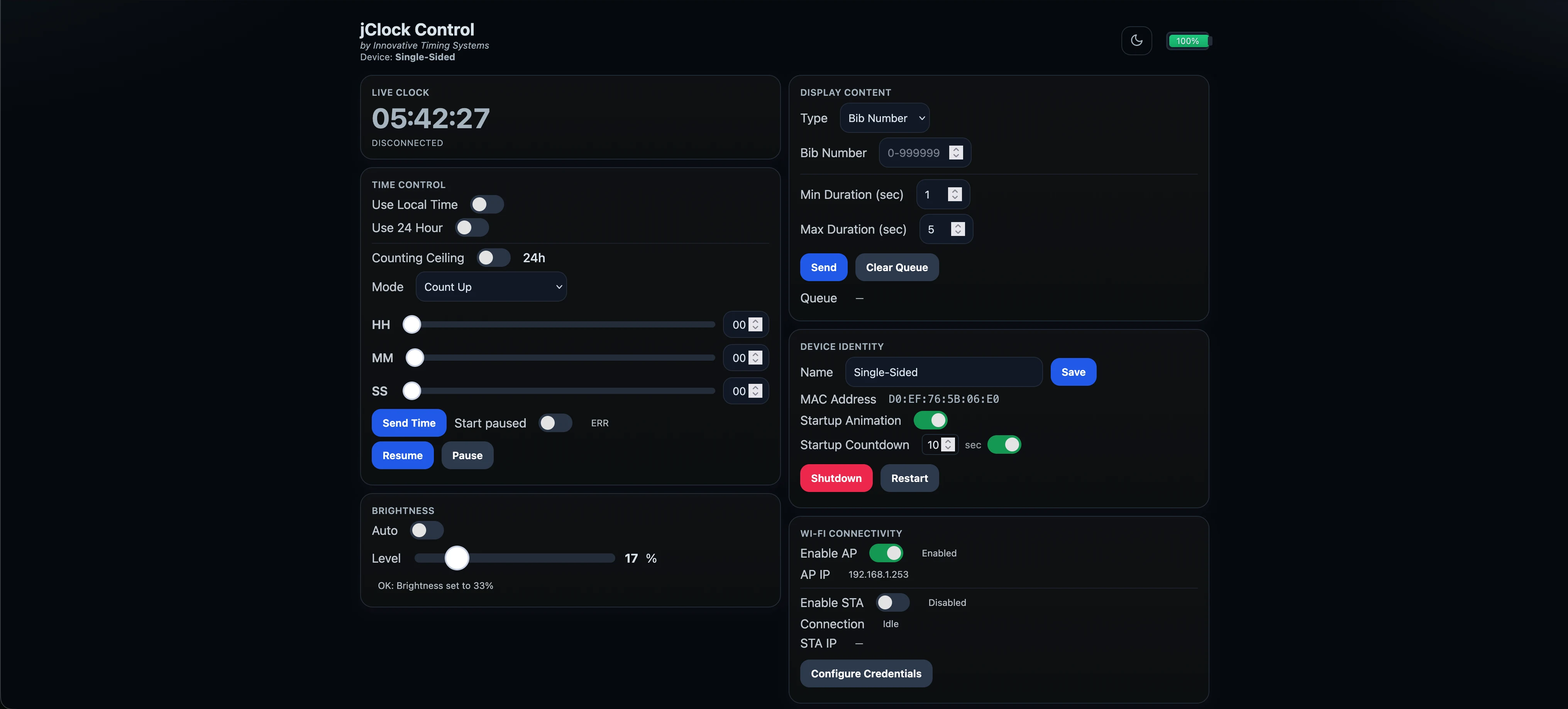1568x709 pixels.
Task: Turn on the Enable STA switch
Action: coord(893,602)
